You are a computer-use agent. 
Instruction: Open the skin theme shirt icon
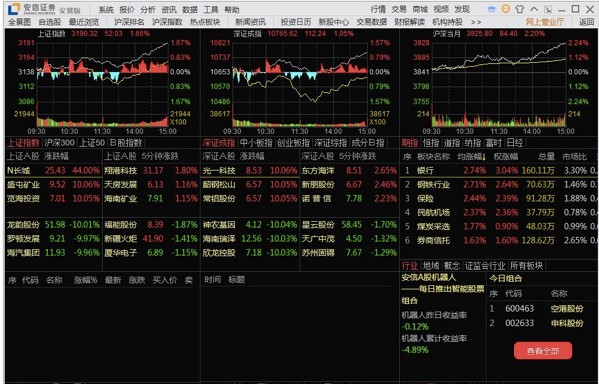pyautogui.click(x=520, y=9)
